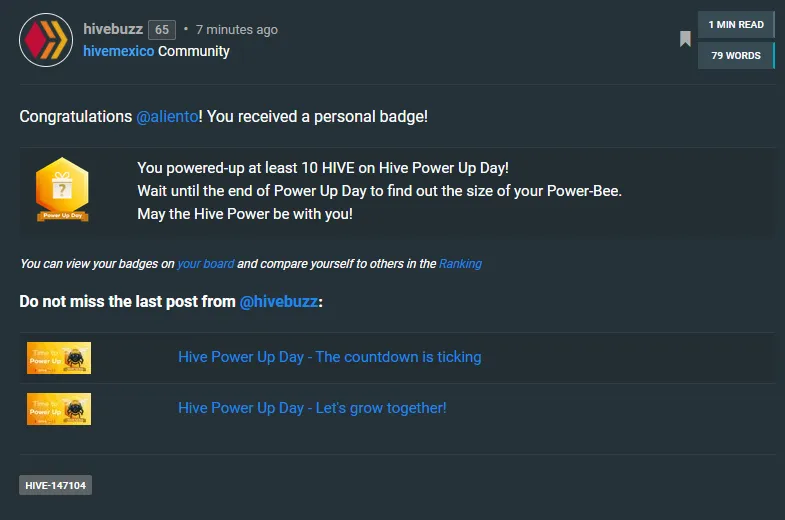Click the reputation badge showing 65
This screenshot has width=785, height=520.
(161, 30)
